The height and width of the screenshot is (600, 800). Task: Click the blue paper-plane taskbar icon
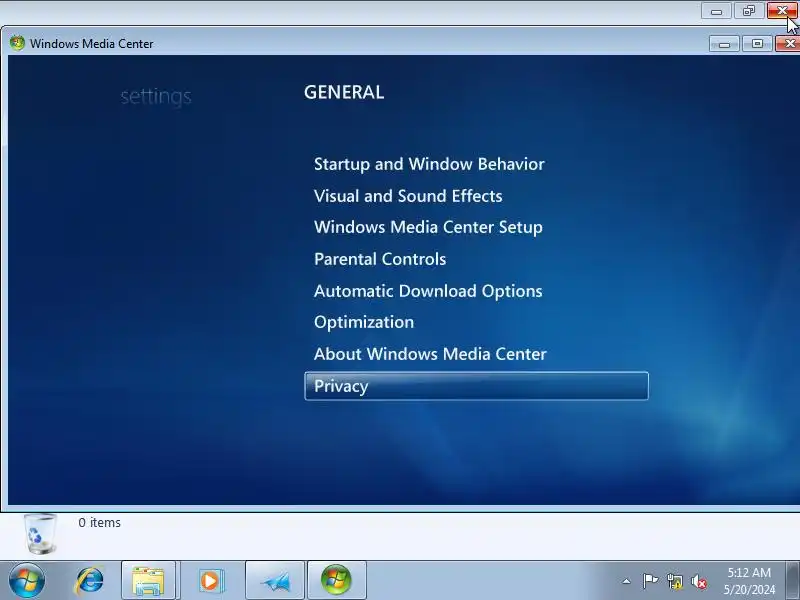click(x=274, y=581)
